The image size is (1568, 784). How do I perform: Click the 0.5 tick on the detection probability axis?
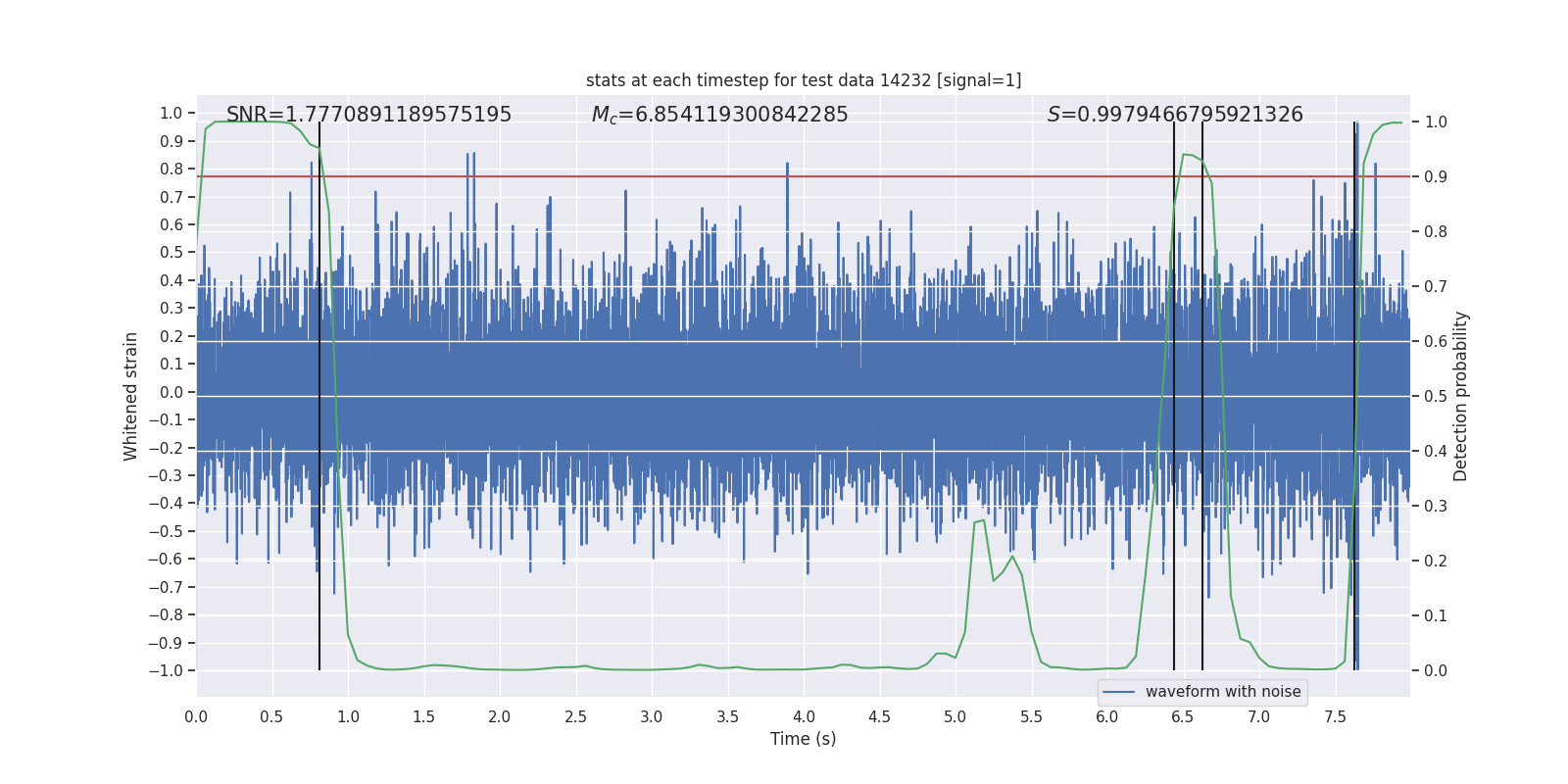pos(1436,396)
